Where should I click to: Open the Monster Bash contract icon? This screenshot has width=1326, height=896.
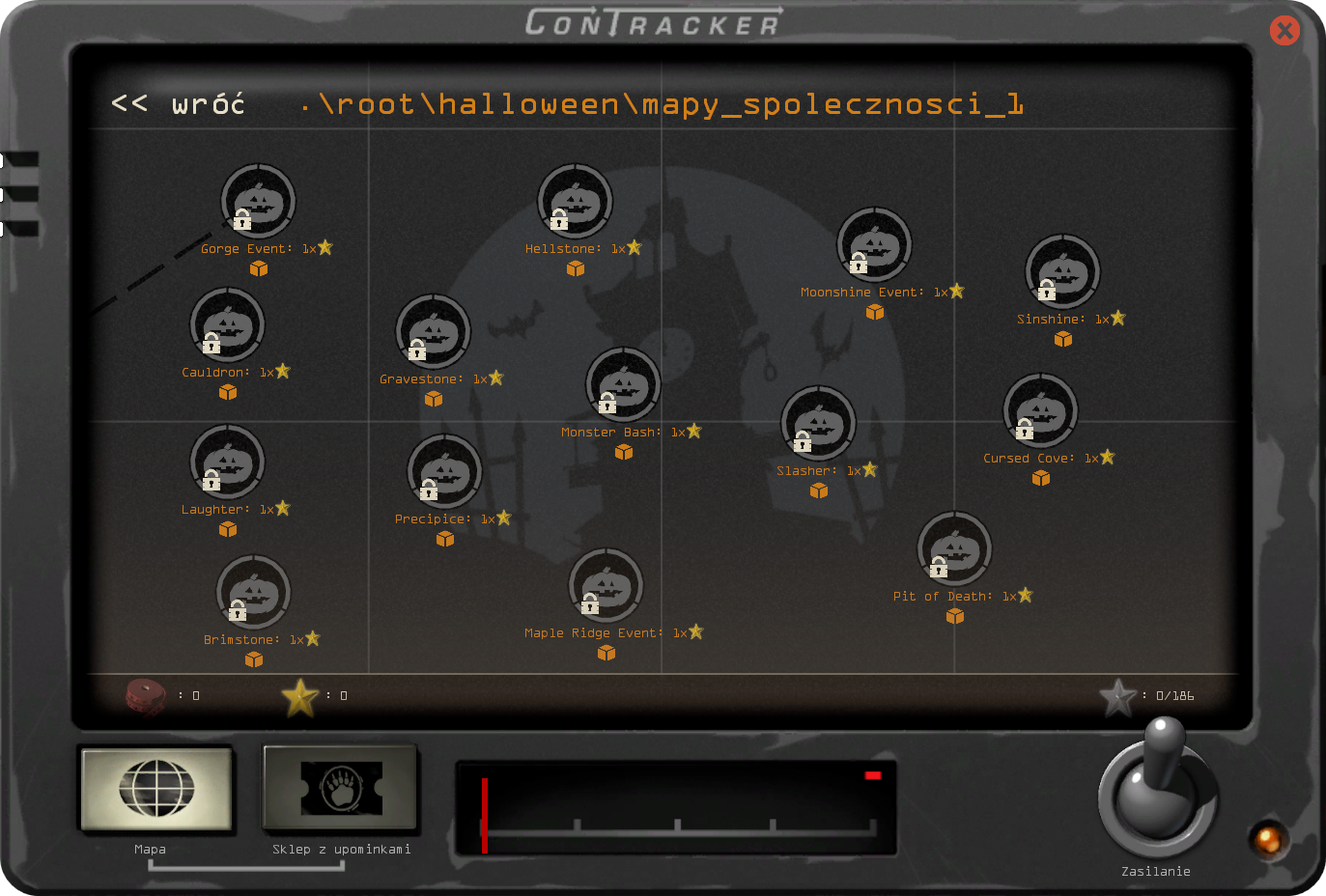click(x=623, y=385)
